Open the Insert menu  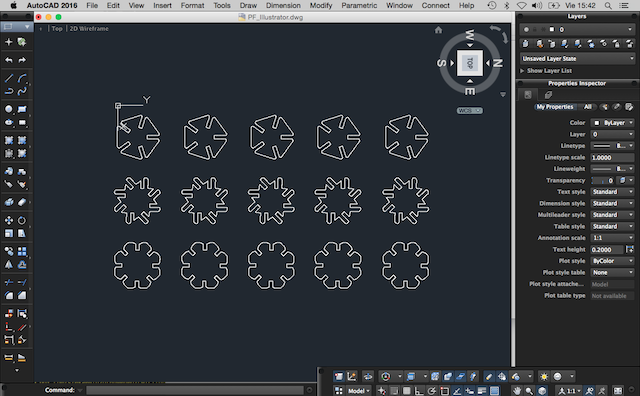(x=162, y=5)
